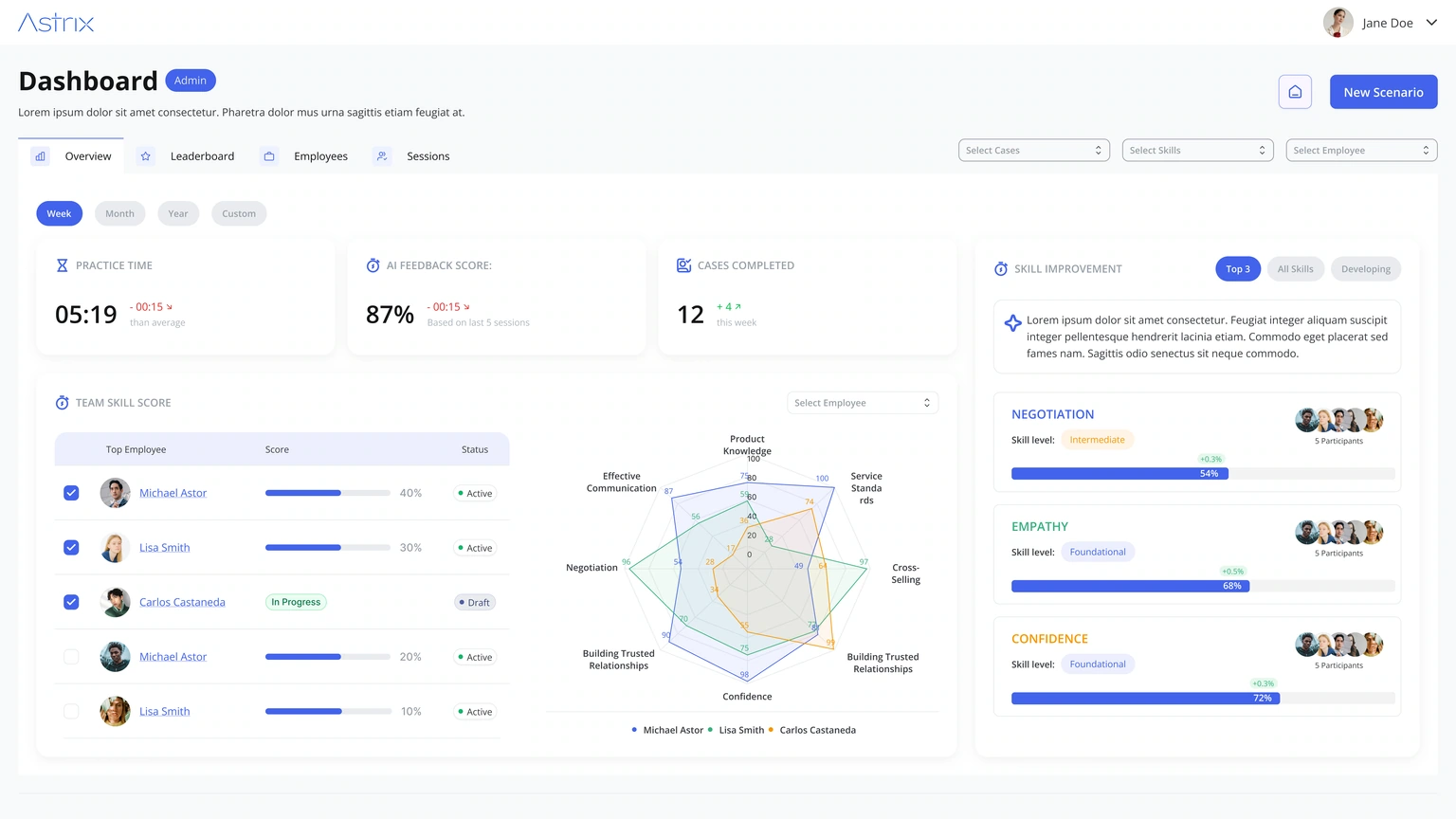
Task: Select the Custom time range
Action: click(239, 213)
